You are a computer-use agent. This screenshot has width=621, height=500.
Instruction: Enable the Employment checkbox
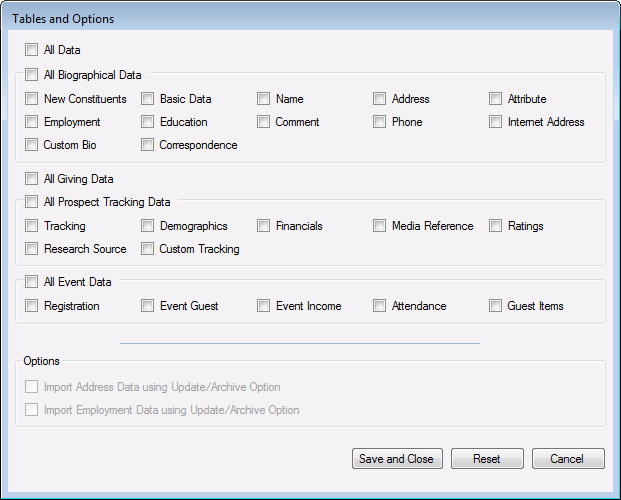pos(31,122)
